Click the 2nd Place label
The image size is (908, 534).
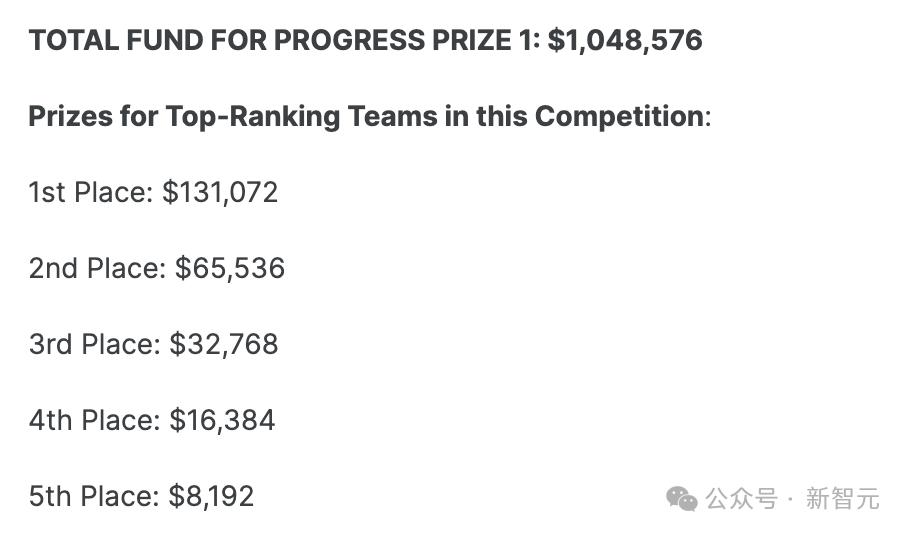point(97,268)
